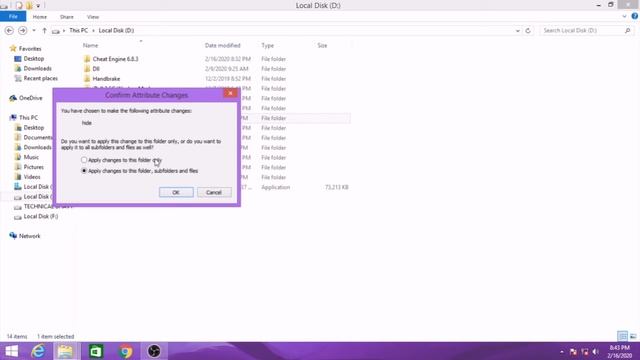Expand the ribbon with chevron
The height and width of the screenshot is (360, 640).
tap(624, 17)
